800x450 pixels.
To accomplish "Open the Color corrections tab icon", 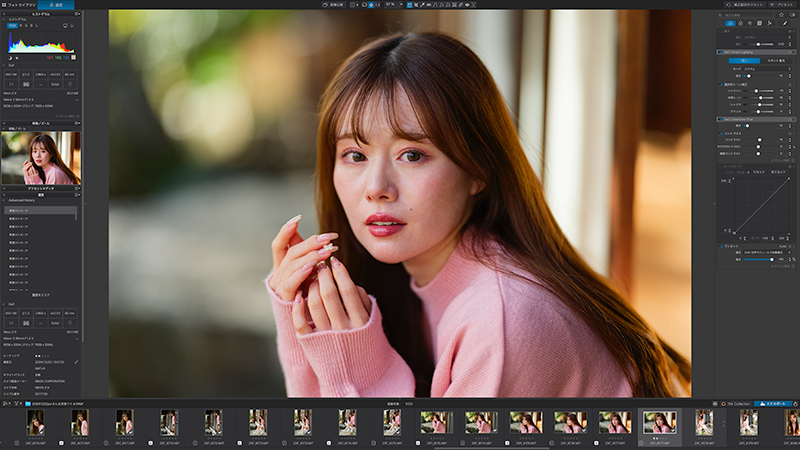I will click(740, 23).
